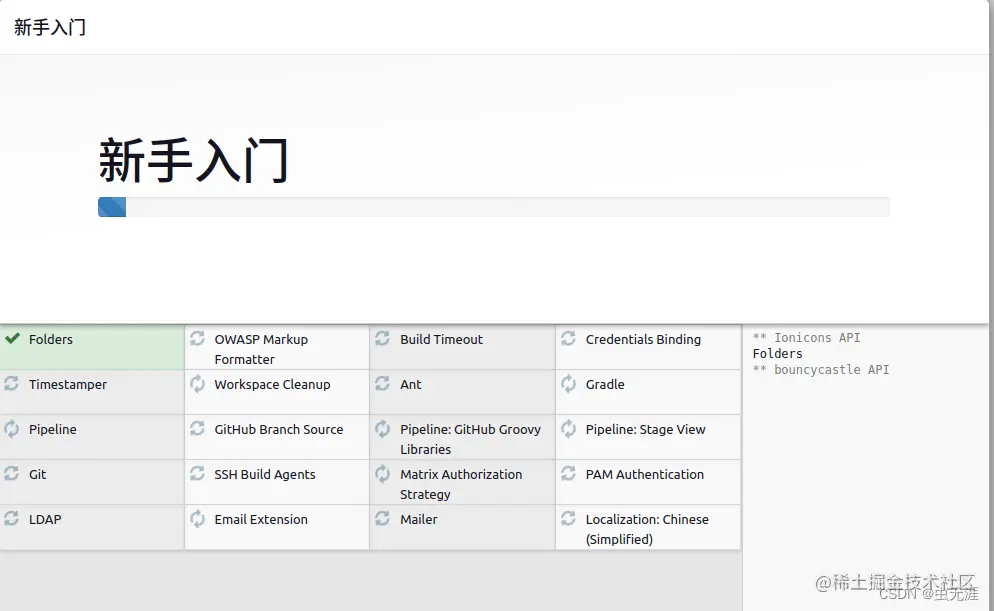Select the PAM Authentication label
This screenshot has height=611, width=994.
pyautogui.click(x=645, y=475)
